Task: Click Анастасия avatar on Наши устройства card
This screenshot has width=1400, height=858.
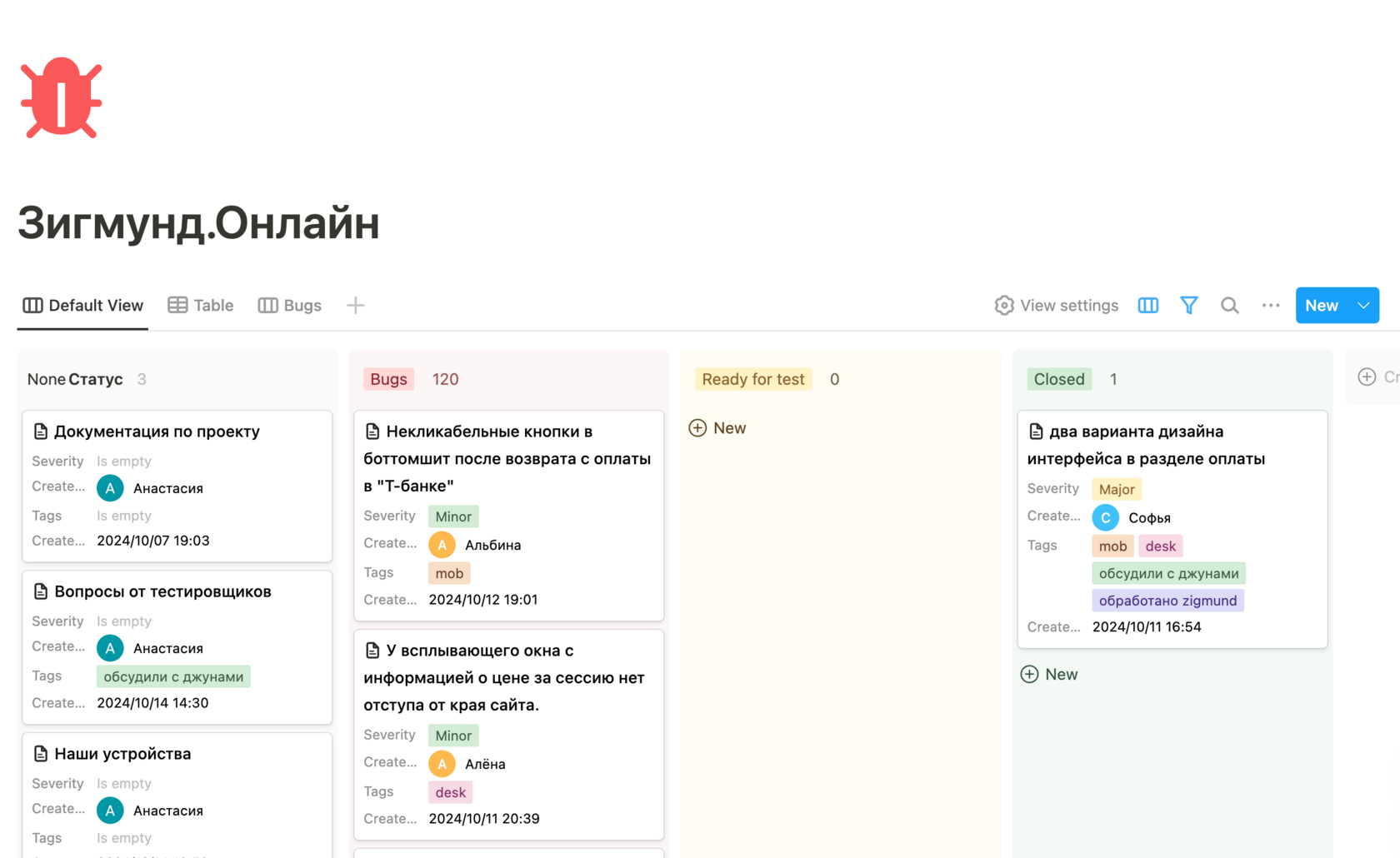Action: pos(110,811)
